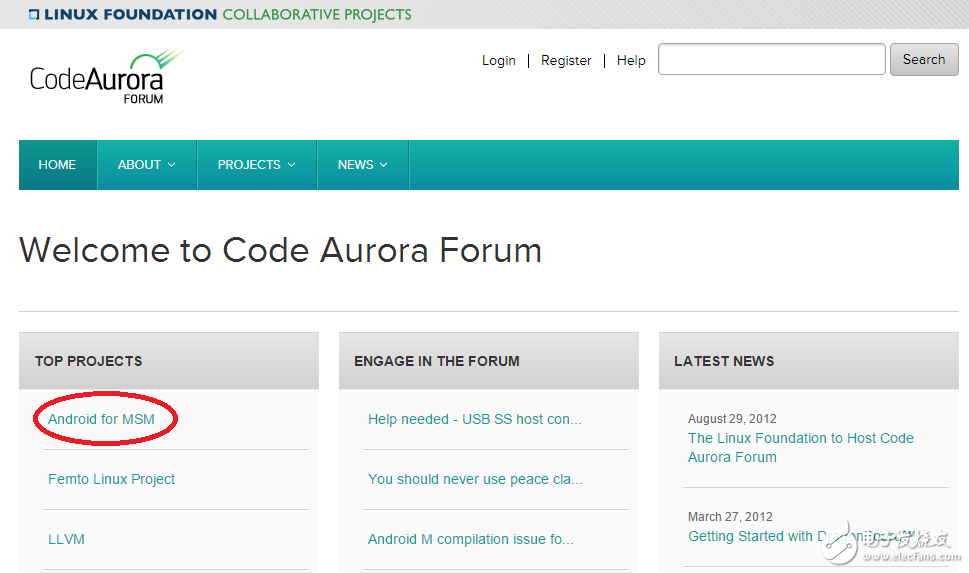Open 'Android M compilation issue' forum thread
Image resolution: width=969 pixels, height=573 pixels.
(470, 539)
